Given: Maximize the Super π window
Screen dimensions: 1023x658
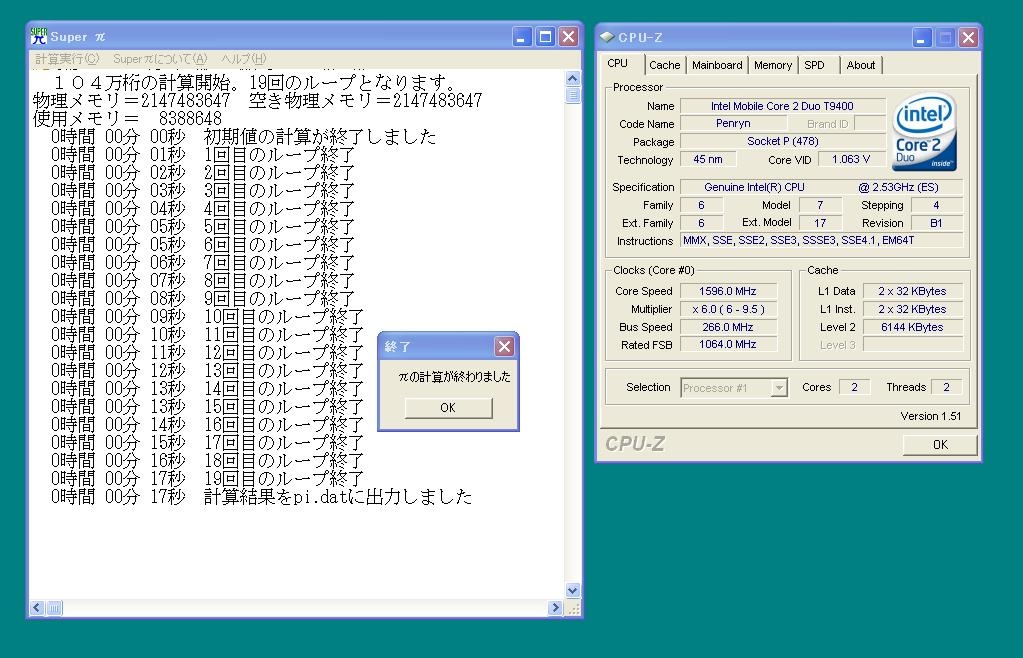Looking at the screenshot, I should click(x=545, y=37).
